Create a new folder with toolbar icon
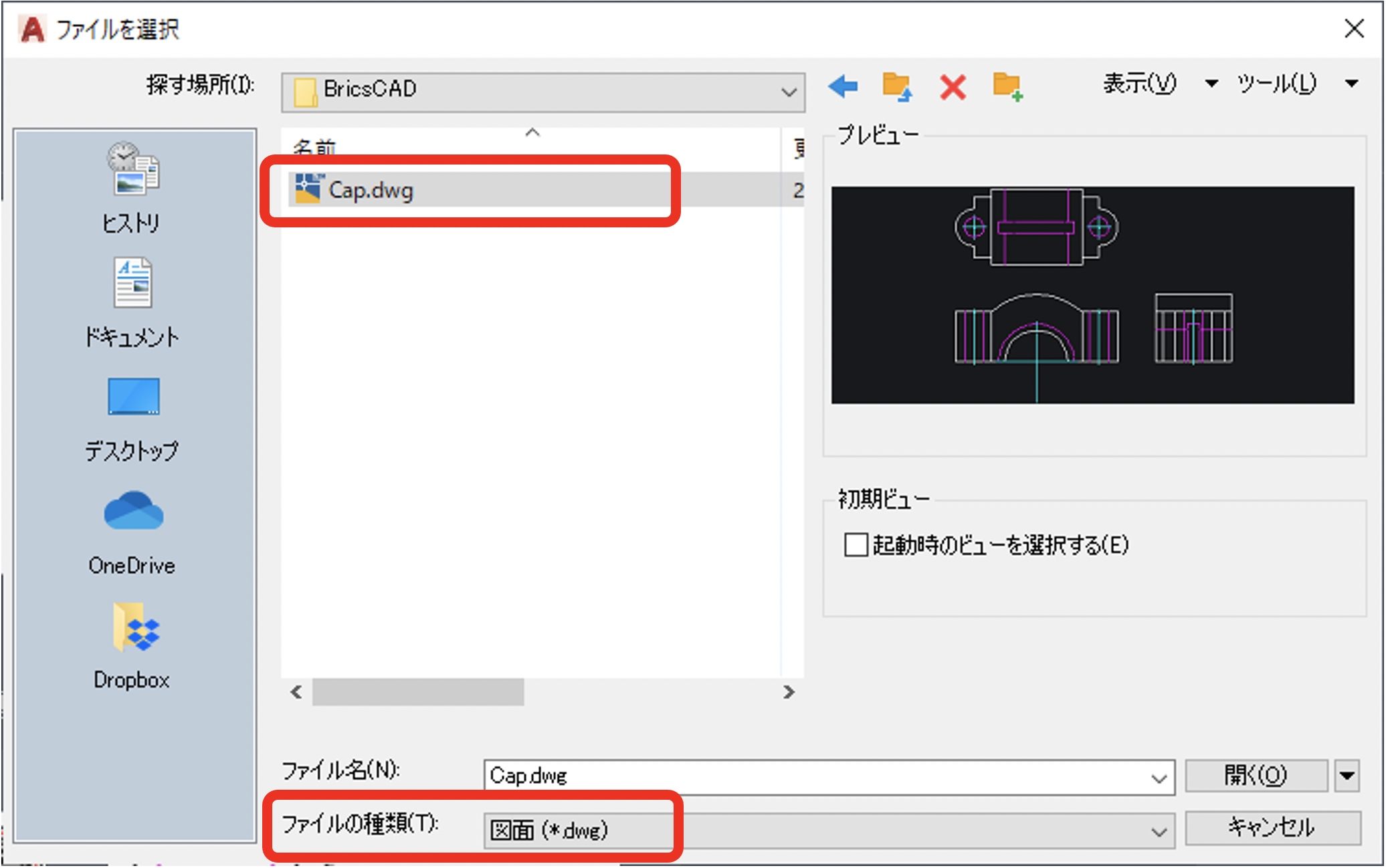 point(1007,87)
